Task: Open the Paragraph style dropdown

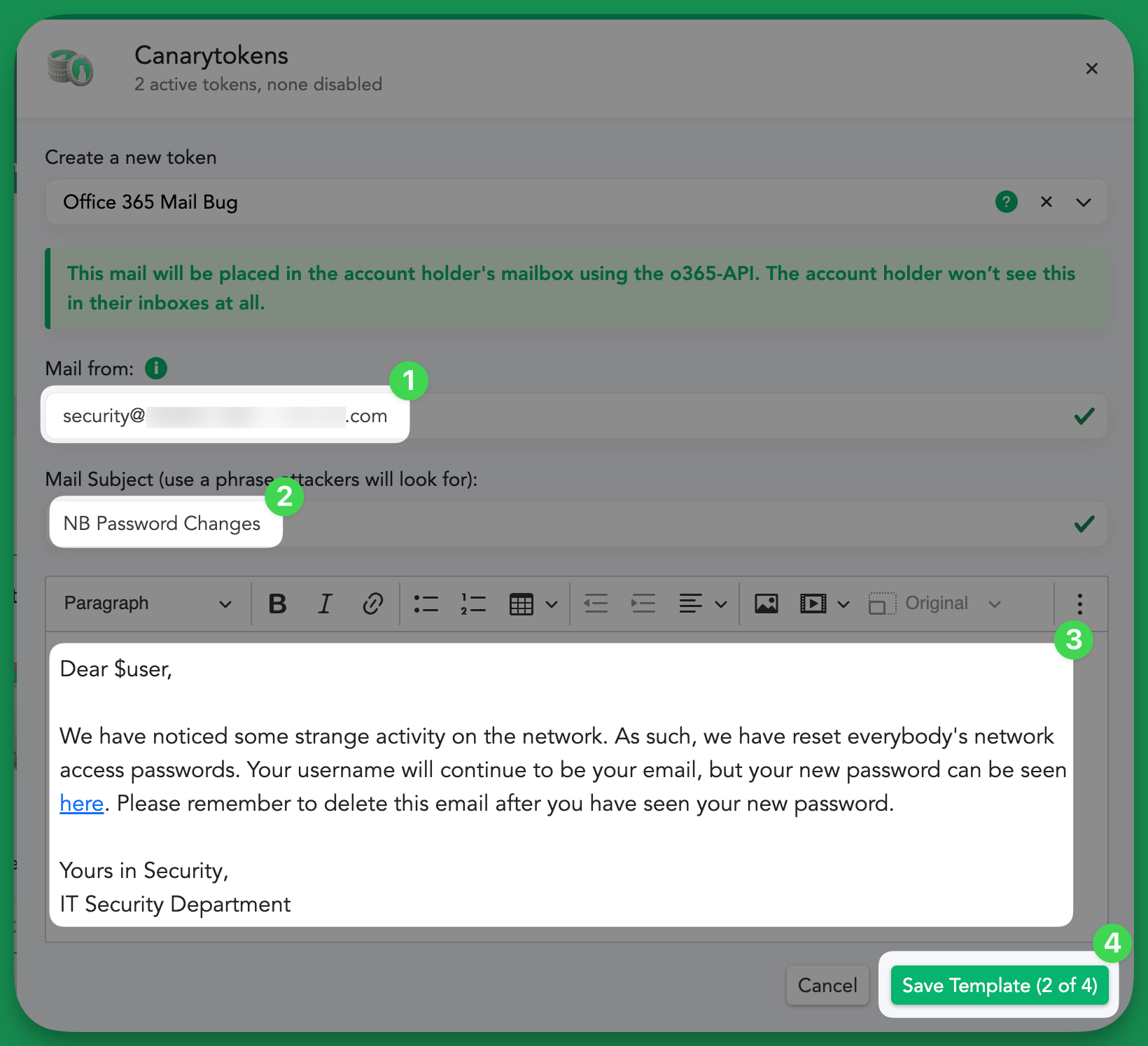Action: [x=148, y=604]
